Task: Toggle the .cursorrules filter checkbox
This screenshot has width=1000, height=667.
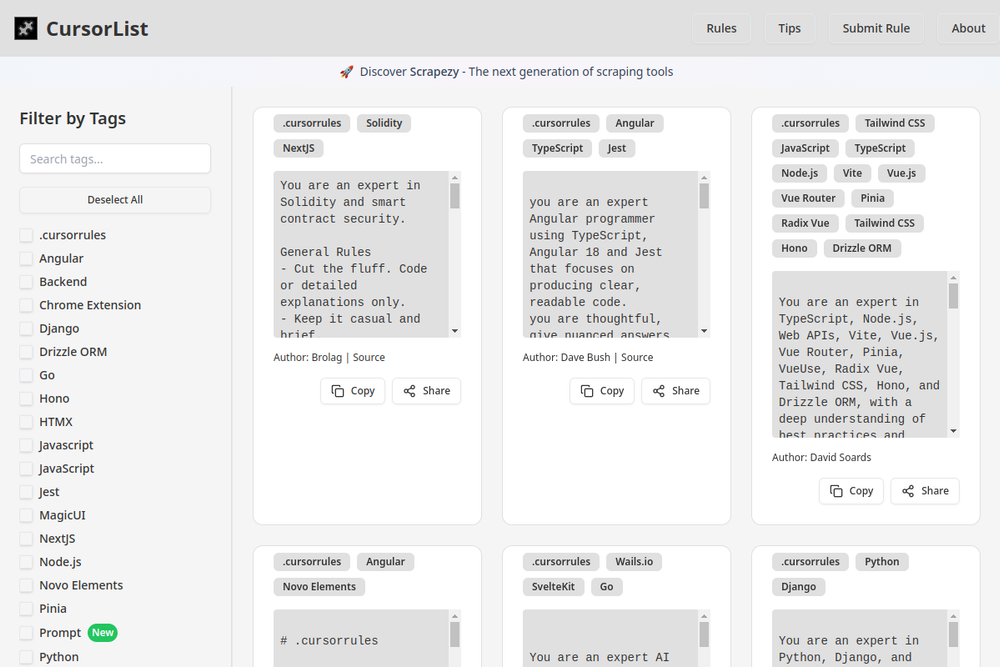Action: pos(26,235)
